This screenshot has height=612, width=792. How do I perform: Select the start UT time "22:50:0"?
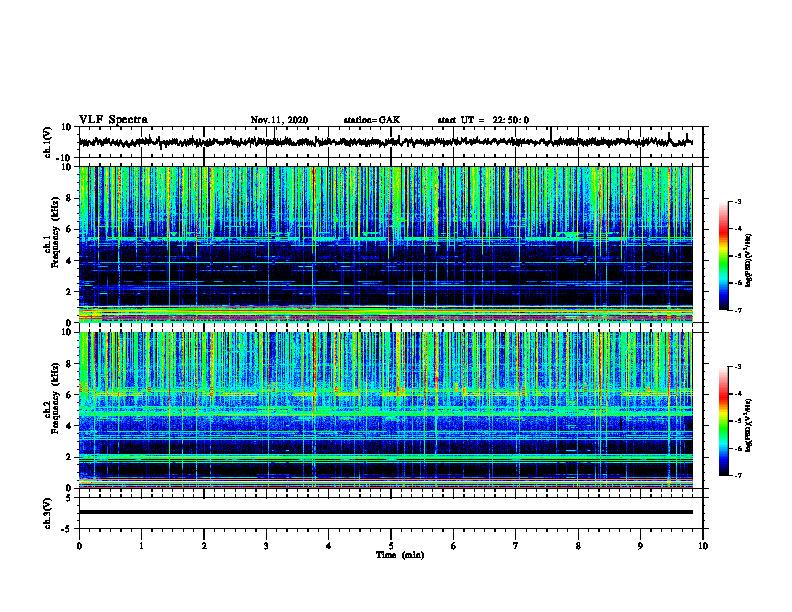coord(511,120)
